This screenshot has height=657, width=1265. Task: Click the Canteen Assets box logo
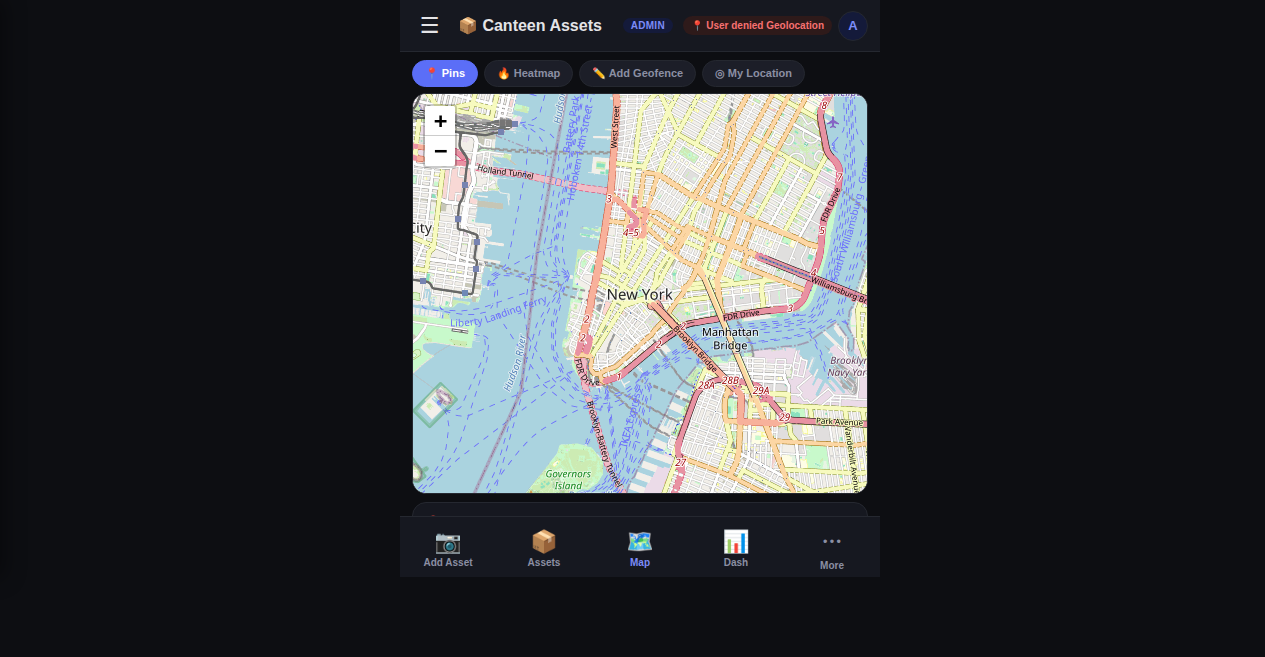pyautogui.click(x=467, y=25)
